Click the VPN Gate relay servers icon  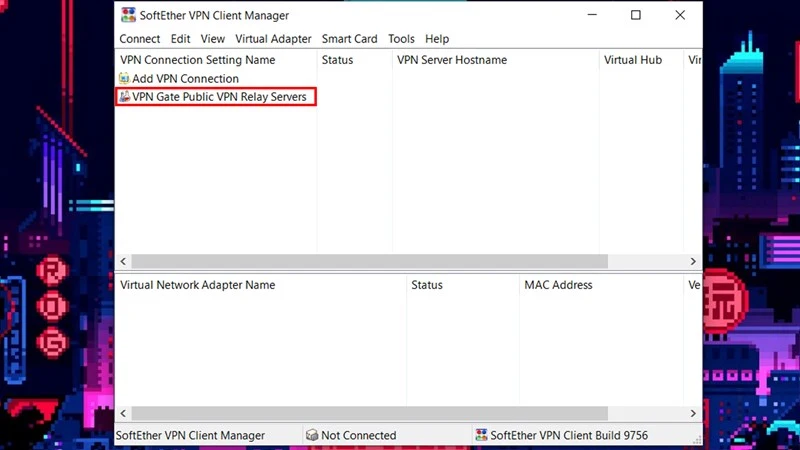(124, 97)
